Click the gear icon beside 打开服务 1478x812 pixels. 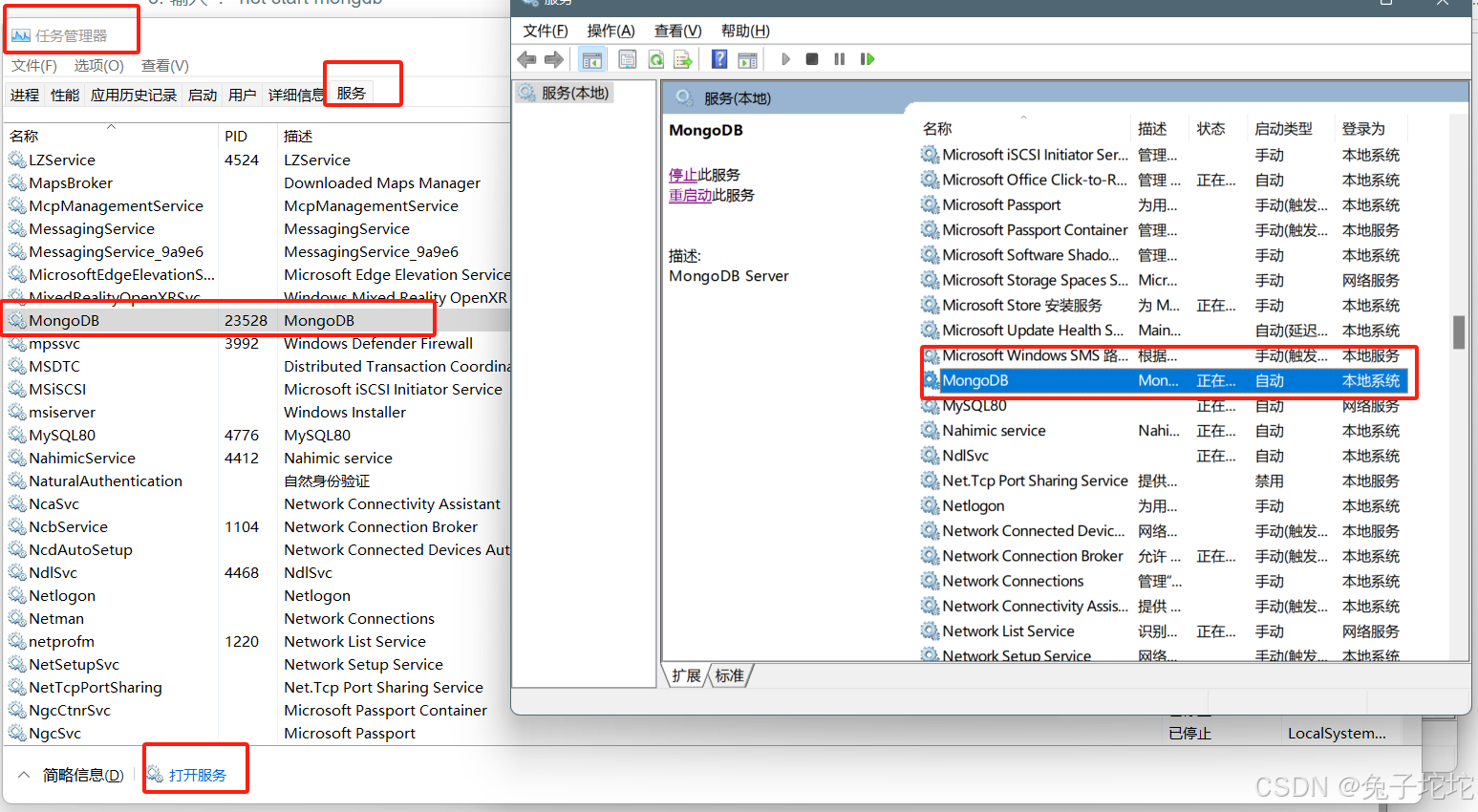point(156,774)
